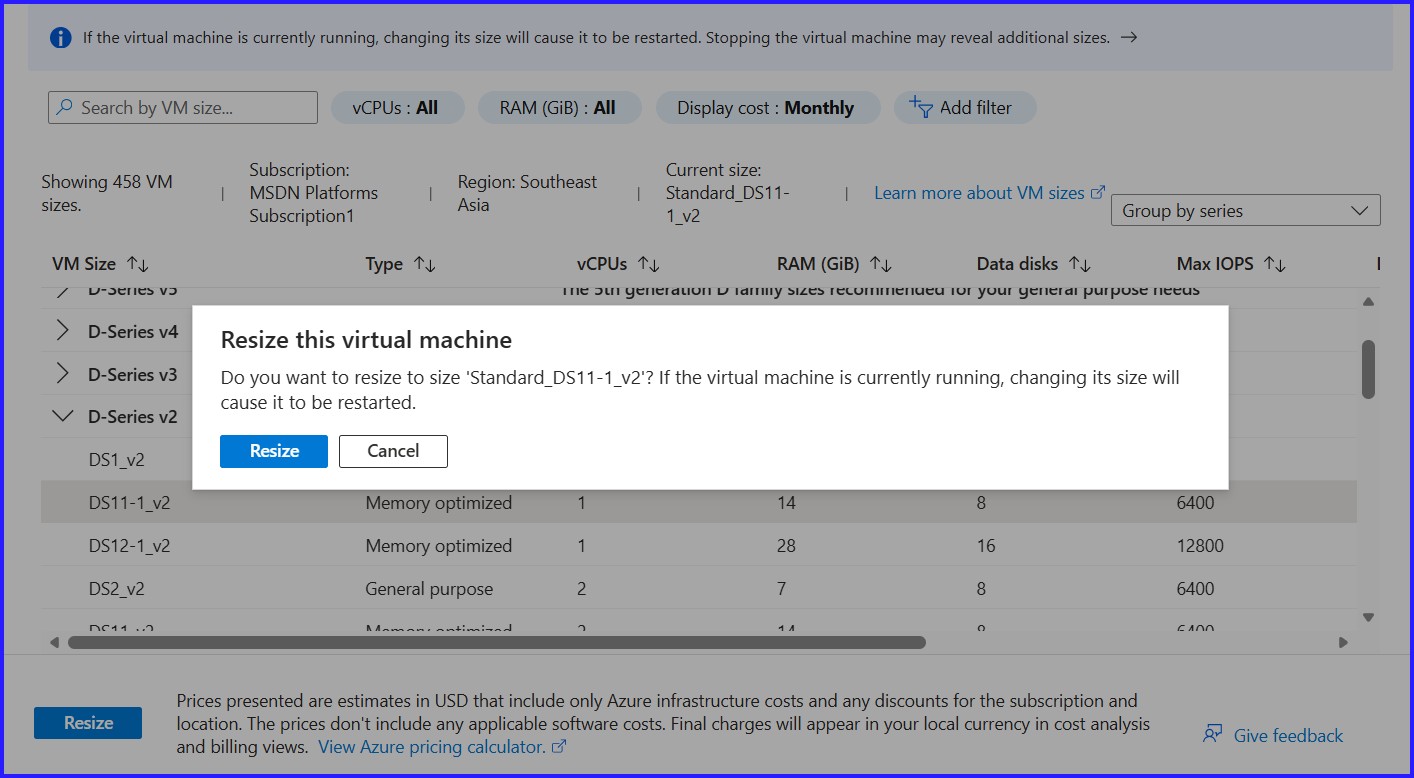
Task: Click the horizontal scrollbar thumb
Action: pos(496,642)
